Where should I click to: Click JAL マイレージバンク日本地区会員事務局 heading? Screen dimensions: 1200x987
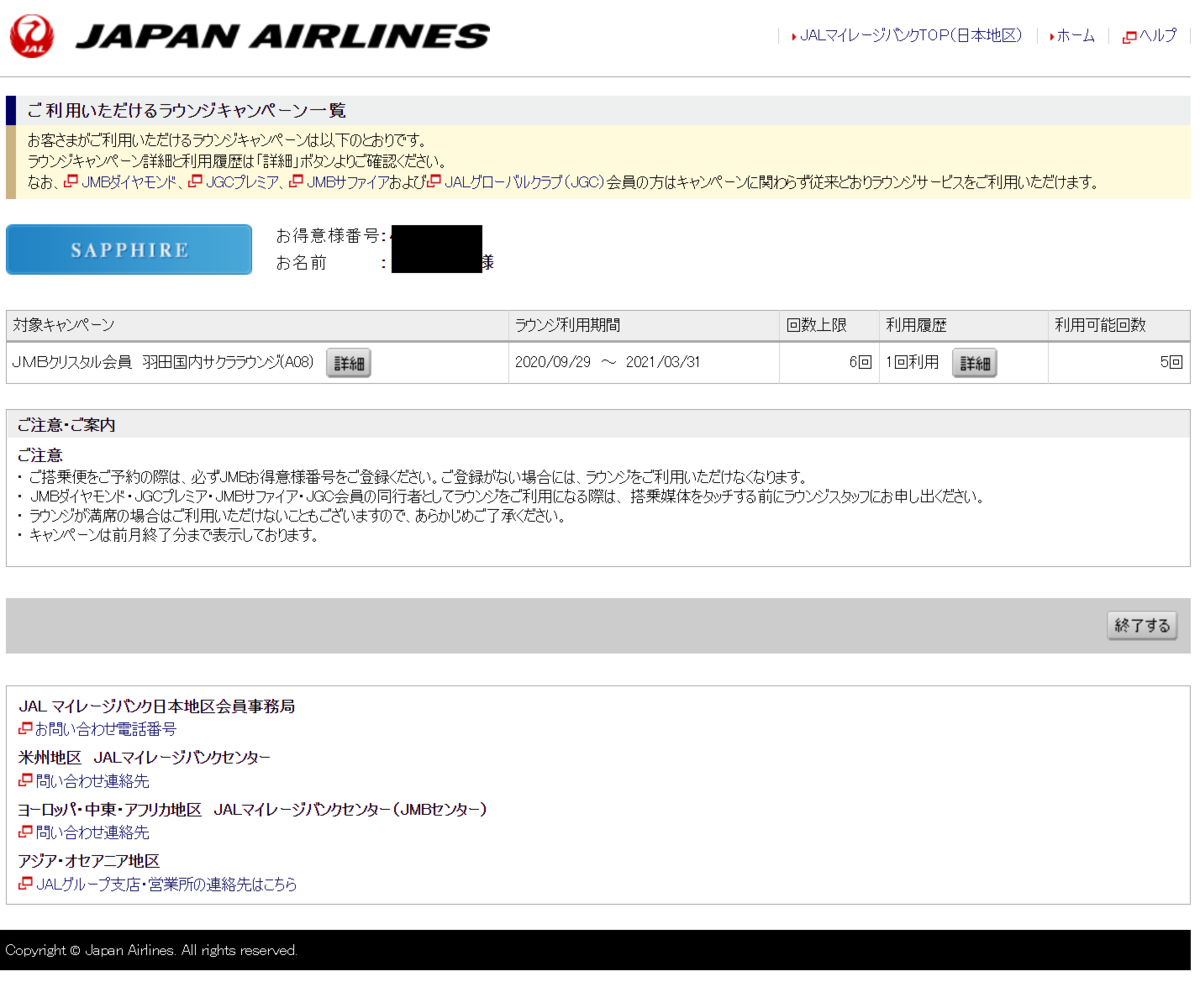click(157, 706)
